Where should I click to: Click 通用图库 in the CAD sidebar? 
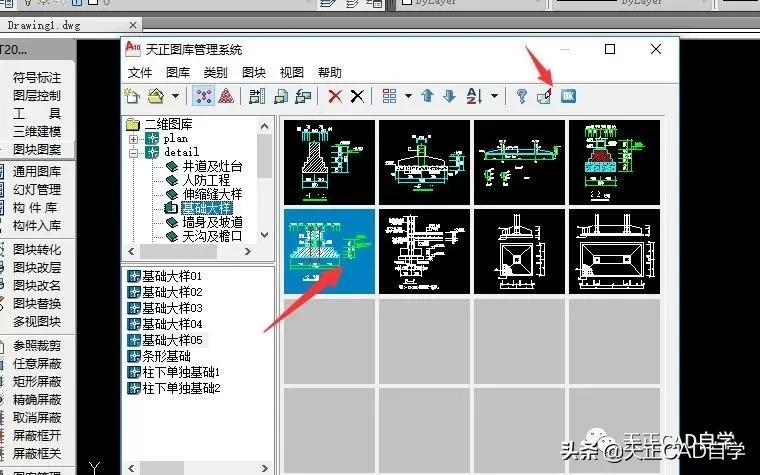click(37, 172)
